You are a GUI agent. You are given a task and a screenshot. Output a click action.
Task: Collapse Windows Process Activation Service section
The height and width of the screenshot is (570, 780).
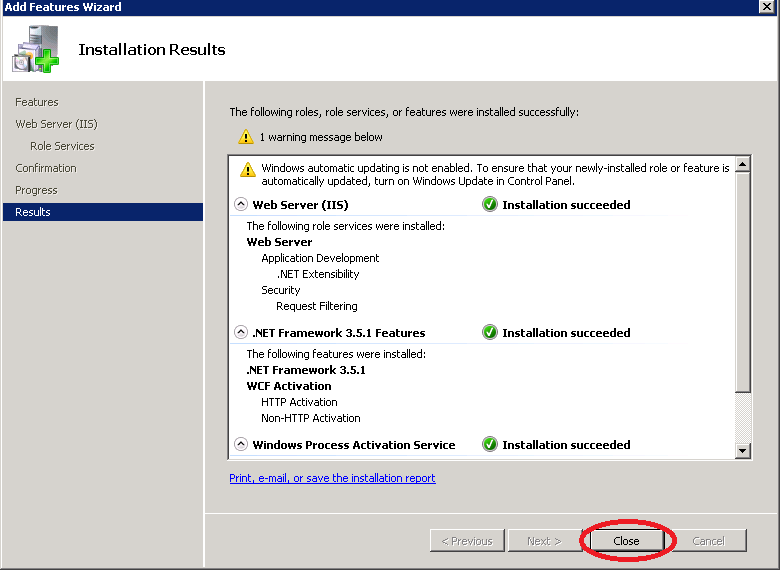(x=241, y=444)
